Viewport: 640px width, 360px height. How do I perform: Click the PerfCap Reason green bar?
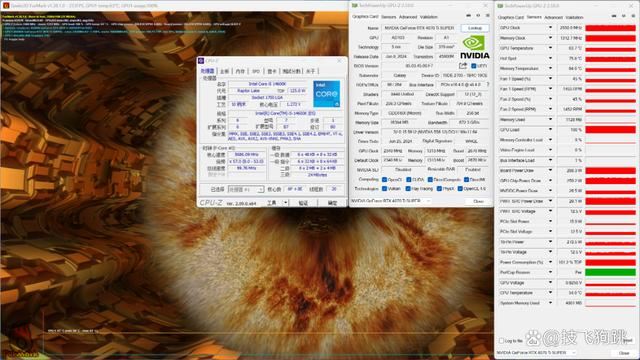click(610, 272)
